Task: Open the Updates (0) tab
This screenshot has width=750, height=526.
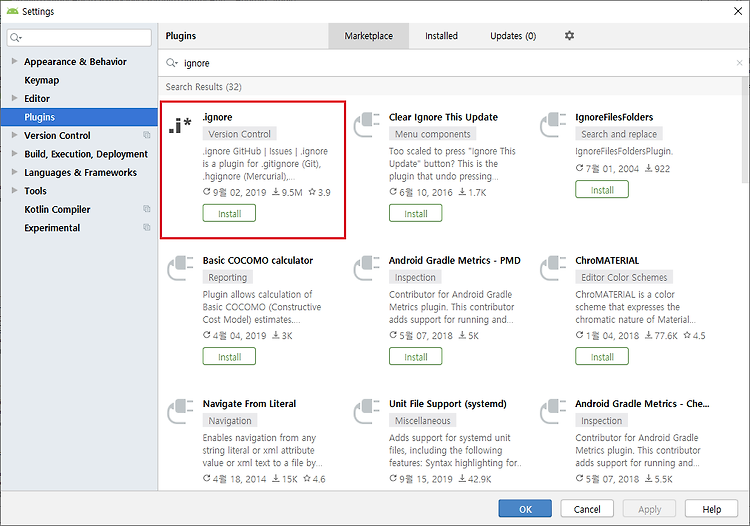Action: [x=513, y=36]
